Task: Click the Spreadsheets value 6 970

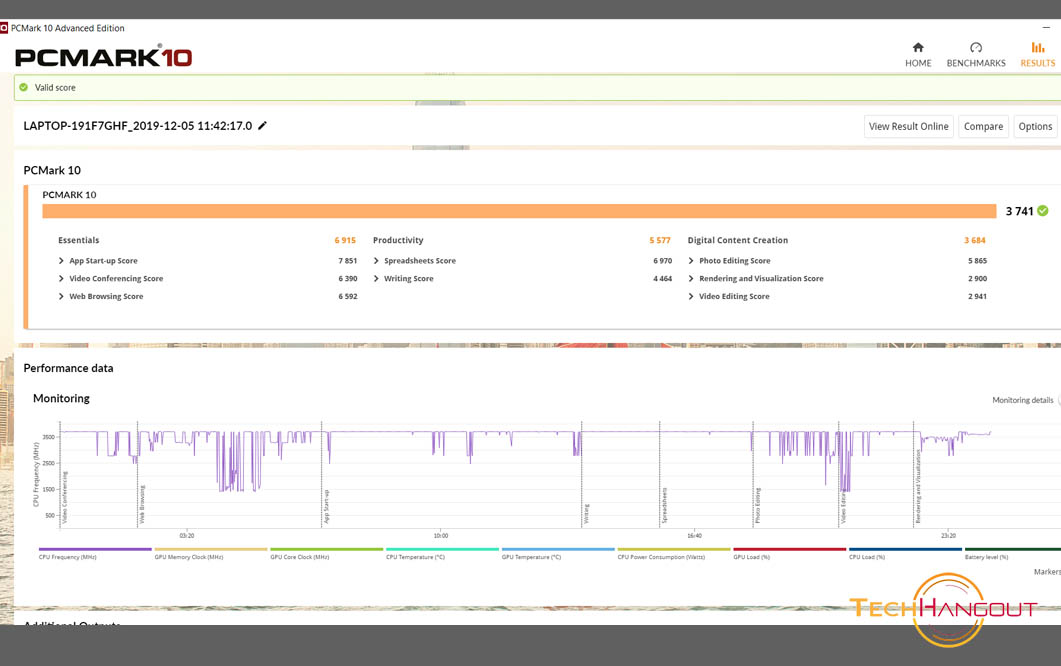Action: pyautogui.click(x=662, y=261)
